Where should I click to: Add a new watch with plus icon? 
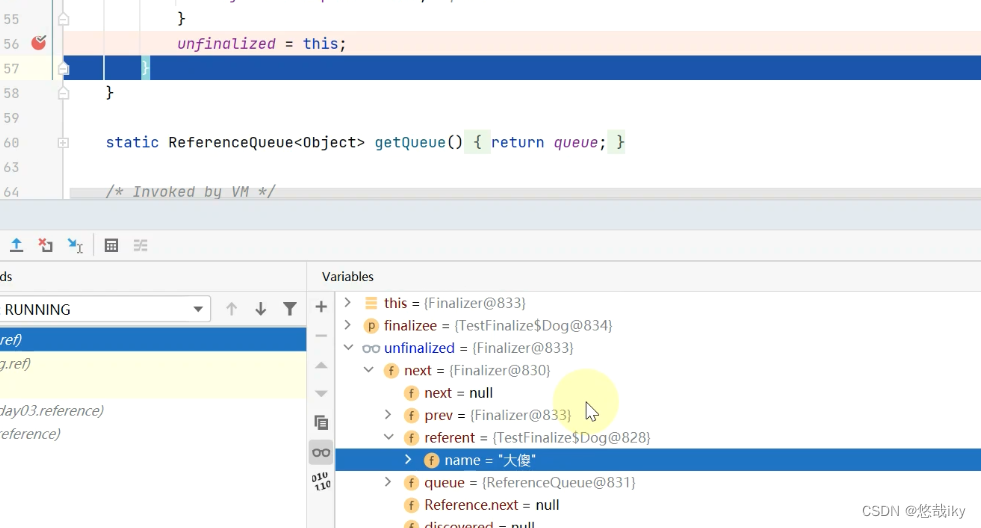click(x=321, y=307)
